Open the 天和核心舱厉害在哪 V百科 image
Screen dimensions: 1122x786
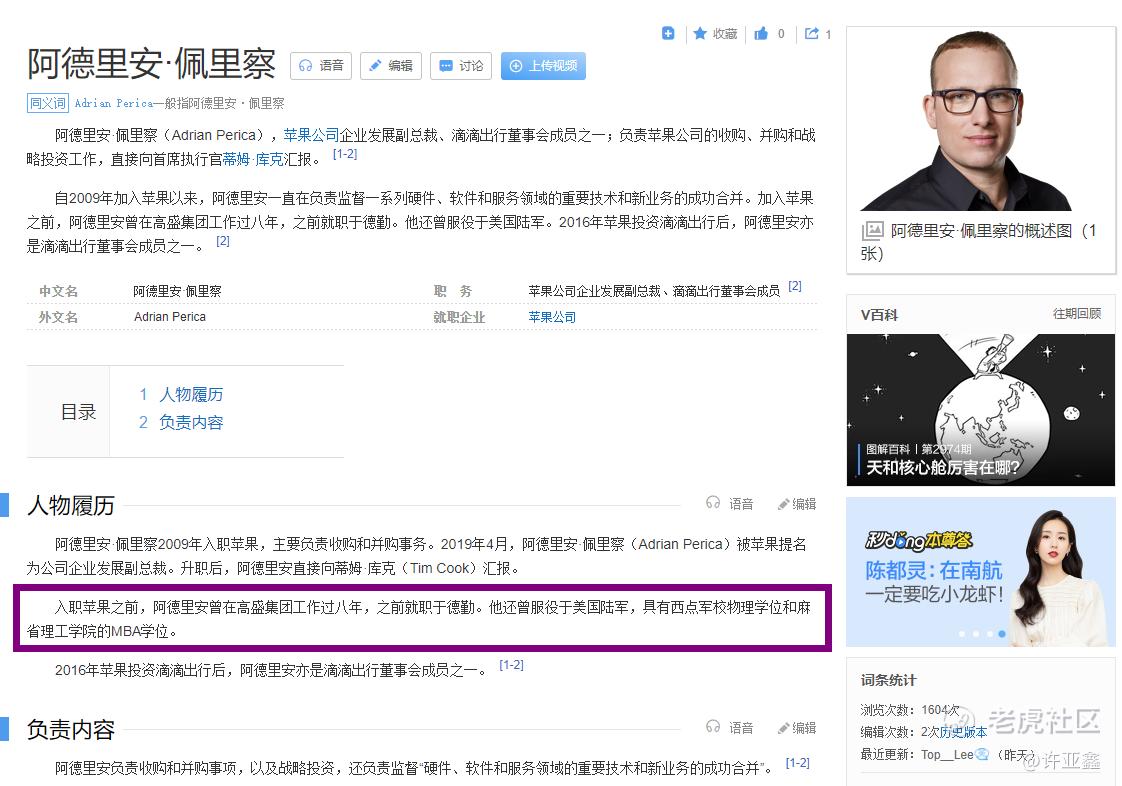coord(980,410)
